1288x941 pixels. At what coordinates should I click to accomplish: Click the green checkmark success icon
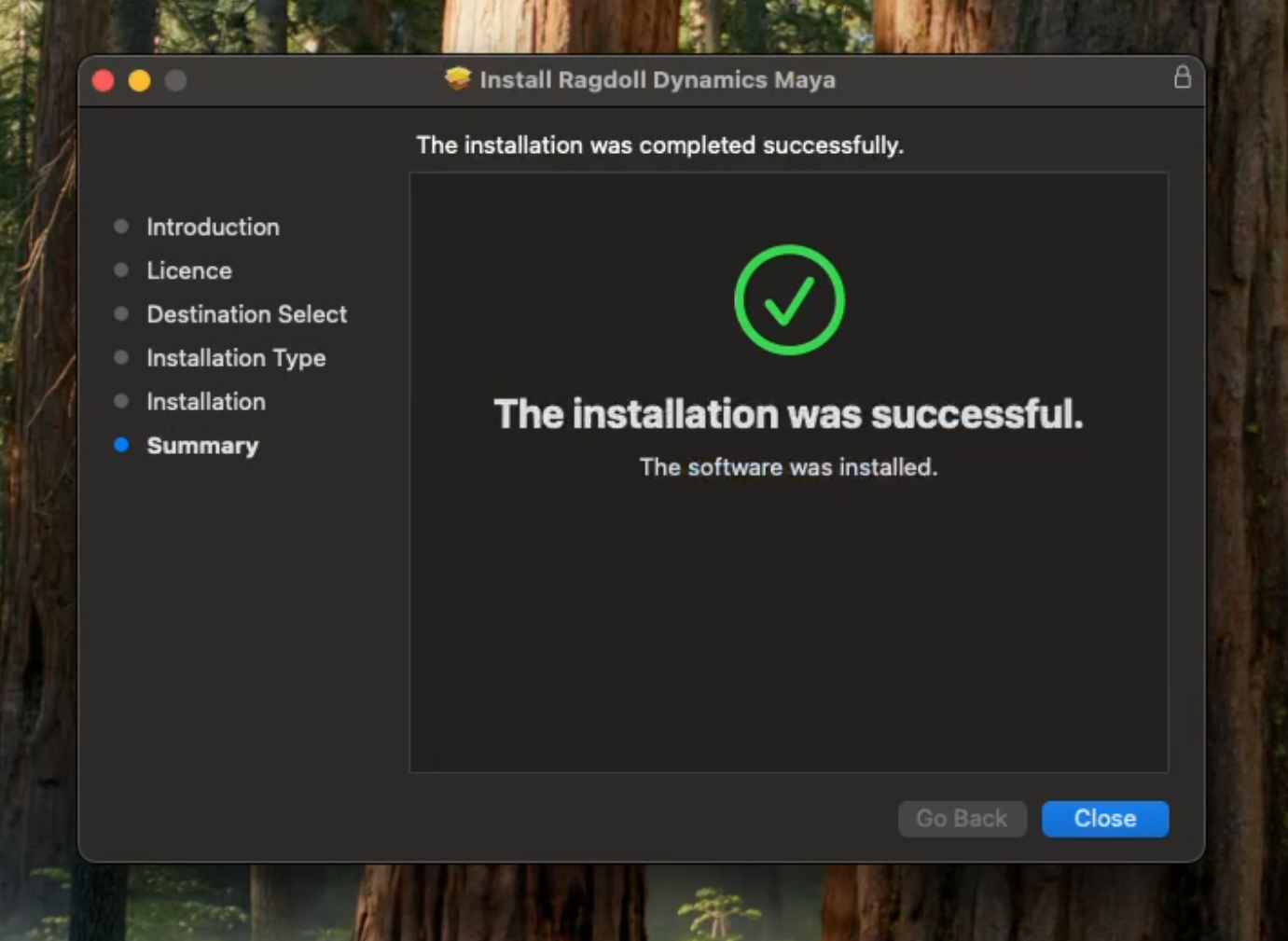[x=789, y=300]
